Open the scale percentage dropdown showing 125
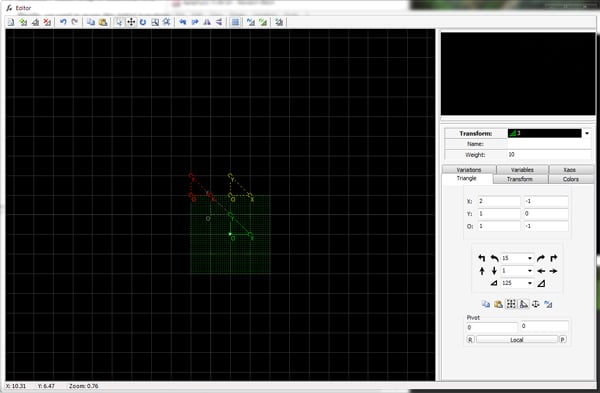This screenshot has height=393, width=600. point(530,283)
